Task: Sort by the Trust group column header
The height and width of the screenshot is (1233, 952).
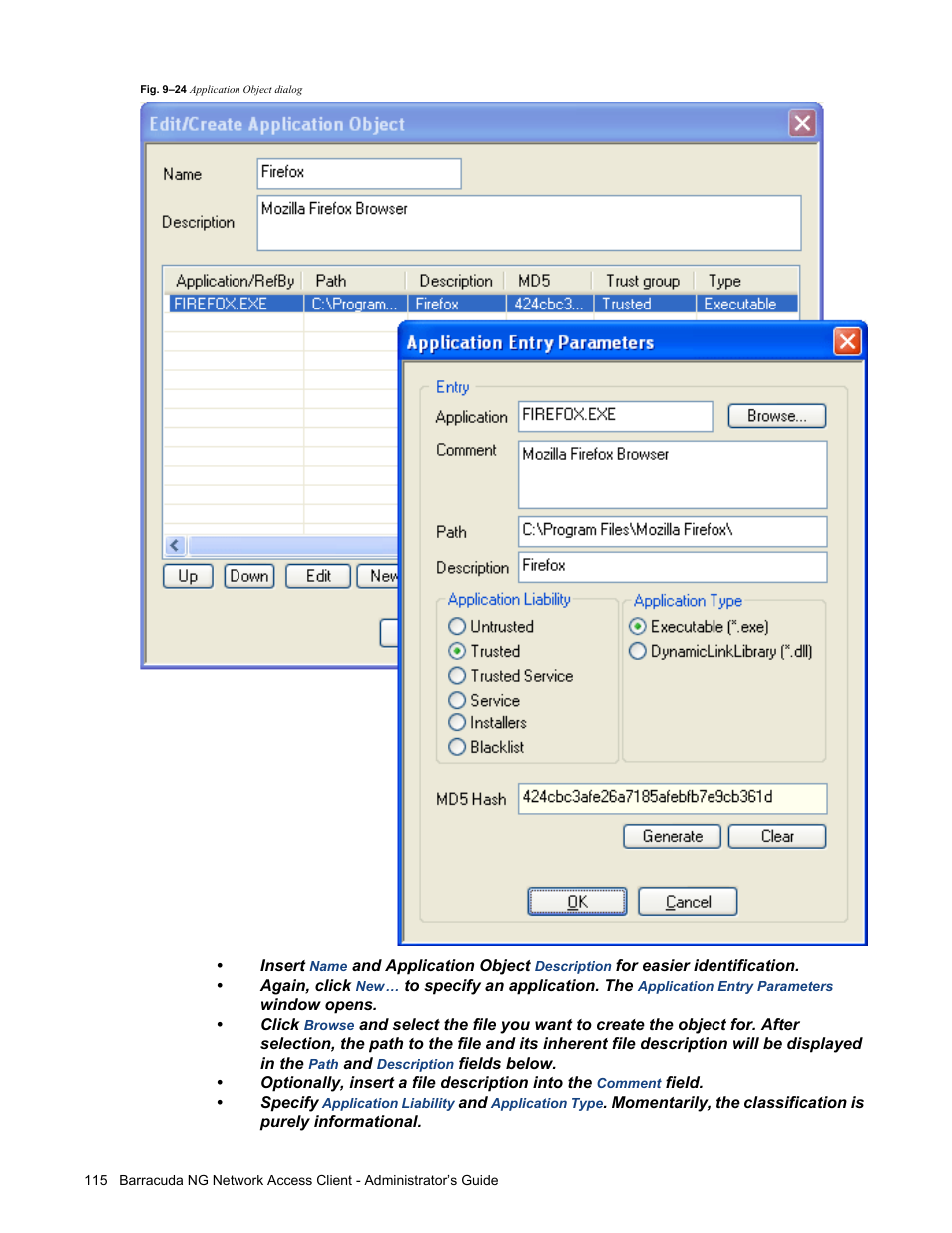Action: click(x=644, y=281)
